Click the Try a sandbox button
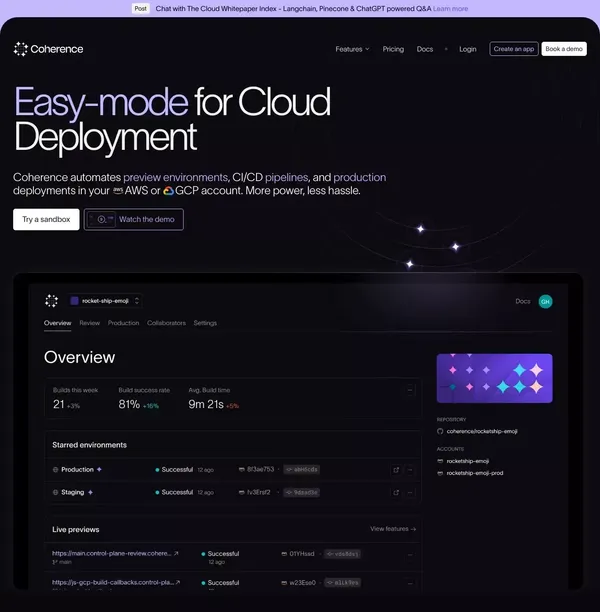The width and height of the screenshot is (600, 612). (46, 219)
